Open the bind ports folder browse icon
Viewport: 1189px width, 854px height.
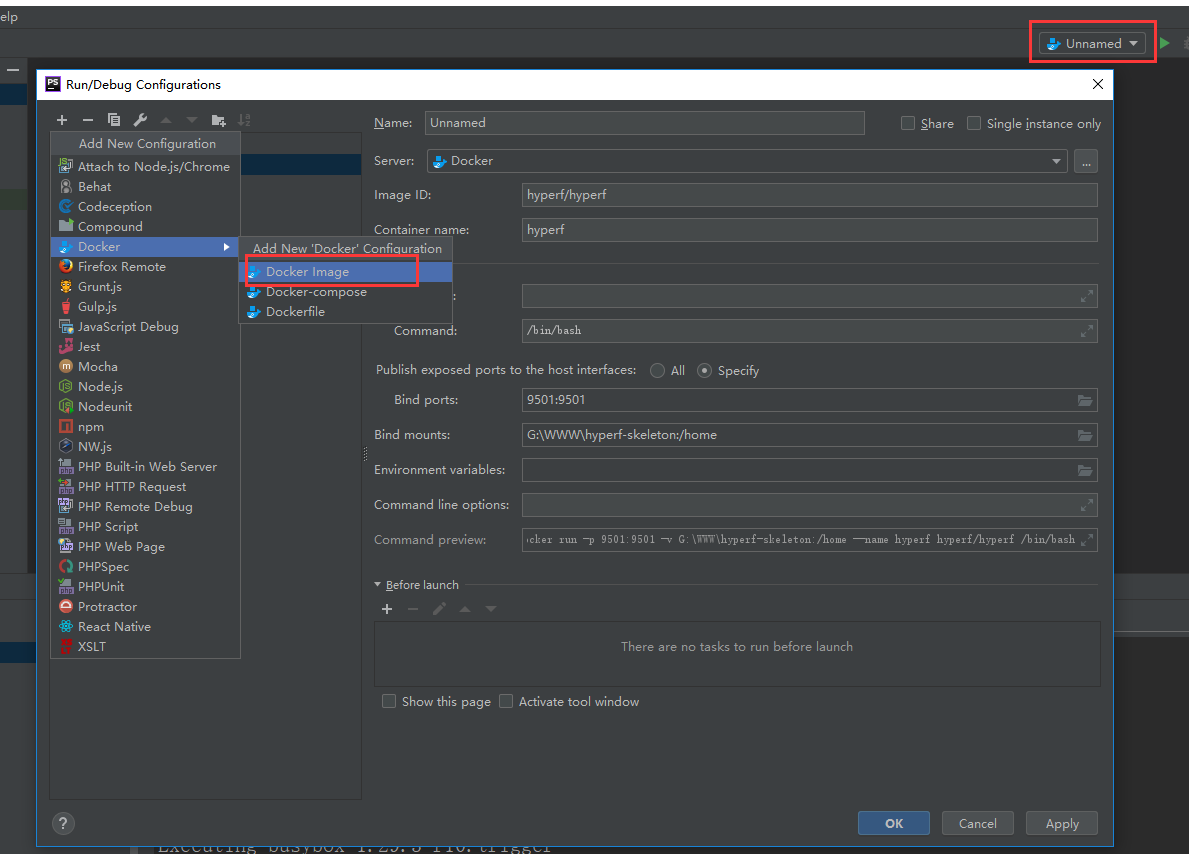pyautogui.click(x=1084, y=400)
